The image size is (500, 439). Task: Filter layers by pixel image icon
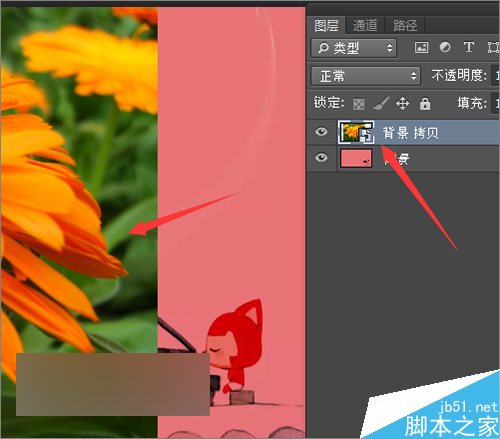coord(421,48)
